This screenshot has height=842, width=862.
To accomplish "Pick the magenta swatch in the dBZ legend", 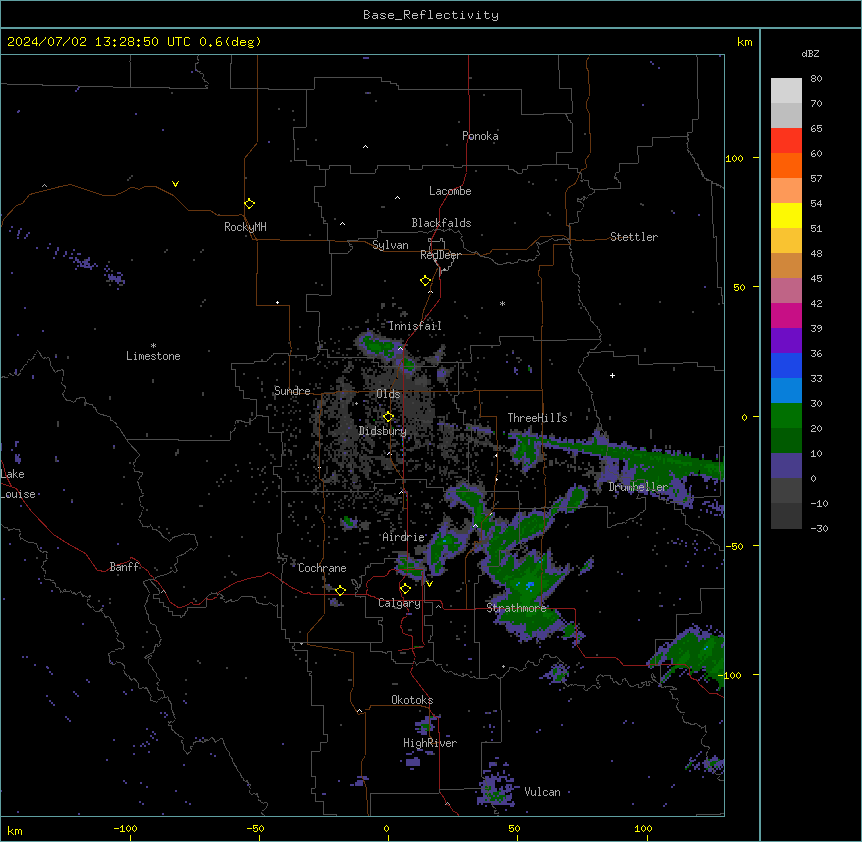I will 786,315.
